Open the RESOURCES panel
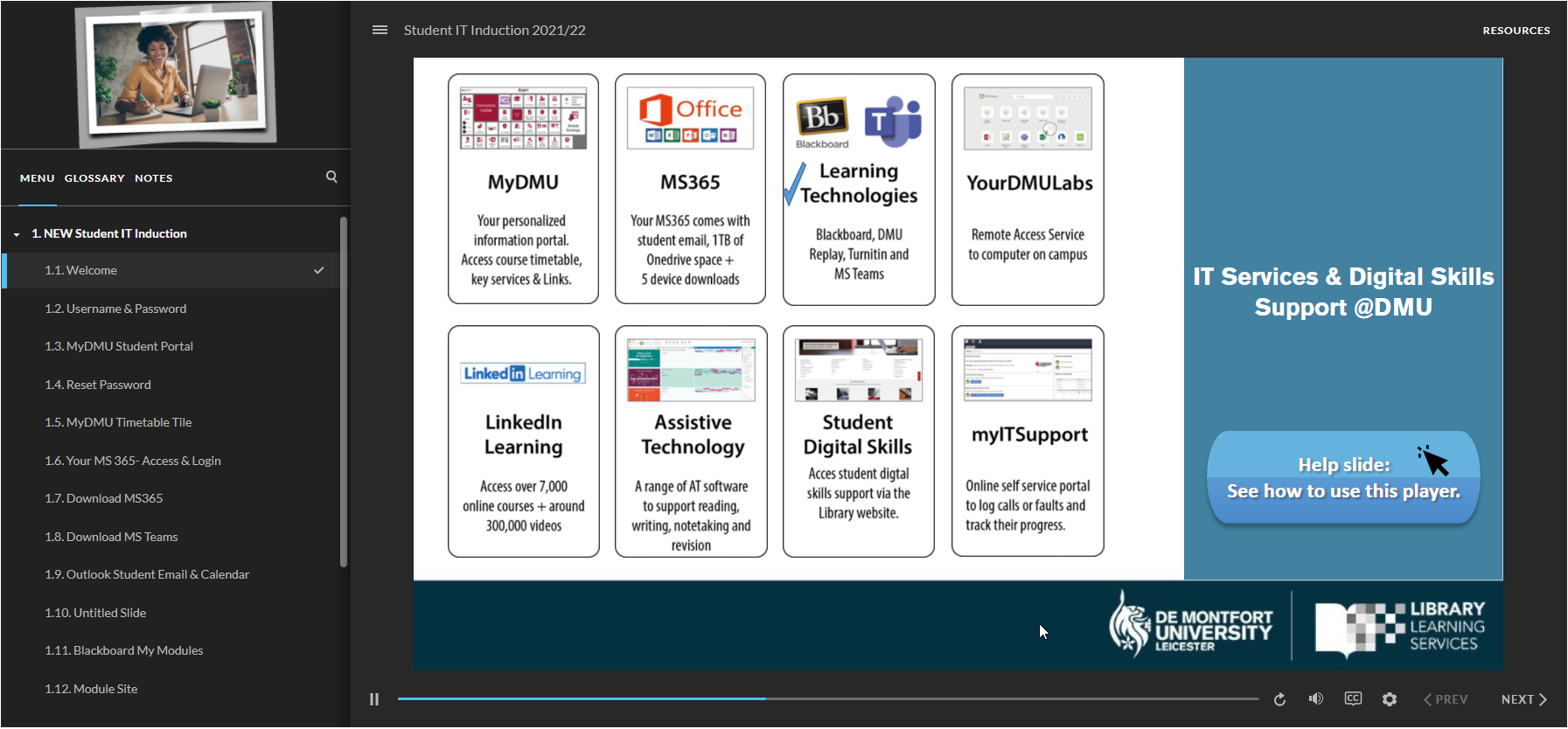 click(x=1516, y=31)
